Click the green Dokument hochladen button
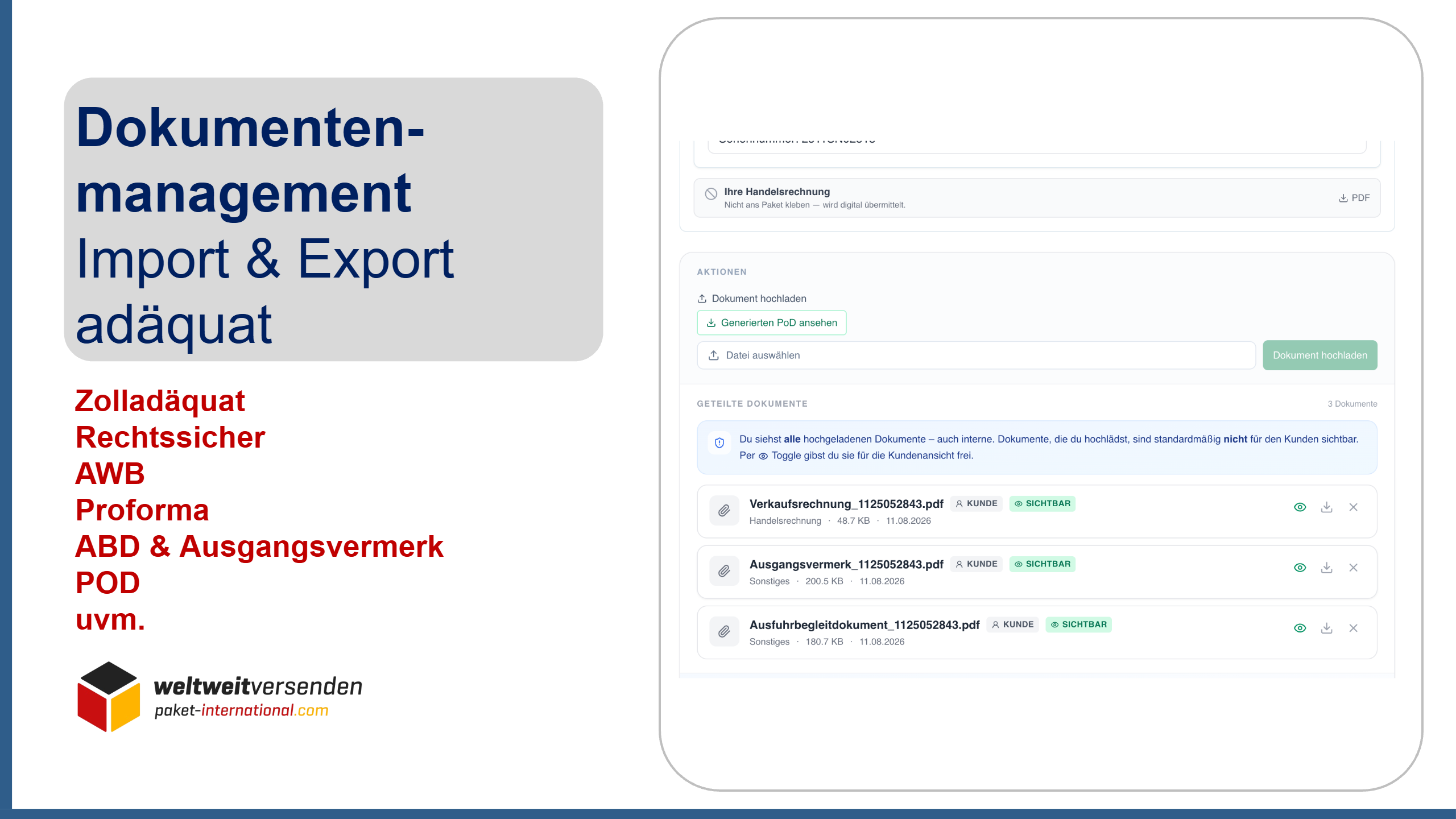 (1320, 355)
